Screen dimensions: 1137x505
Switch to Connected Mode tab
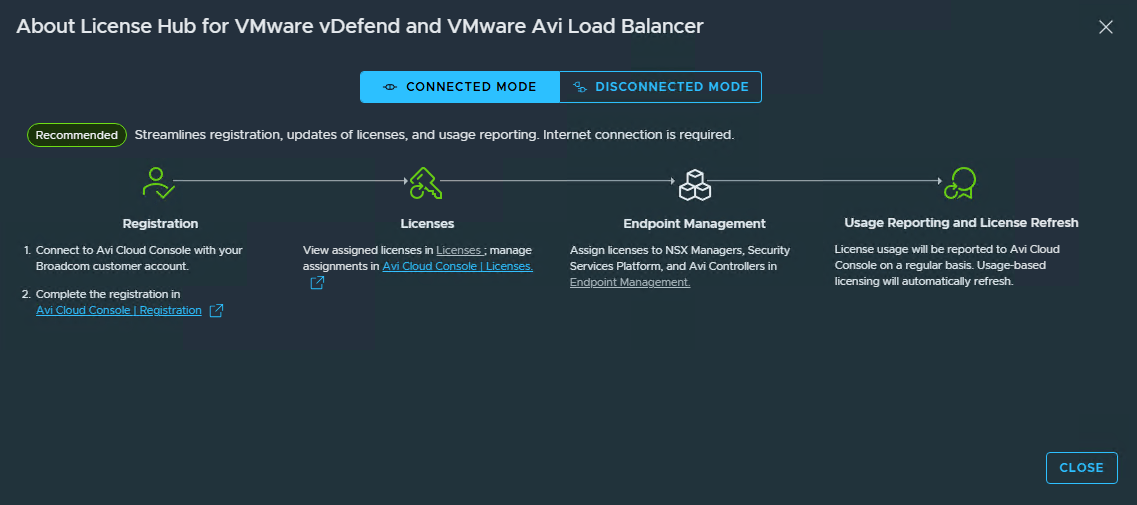(460, 87)
